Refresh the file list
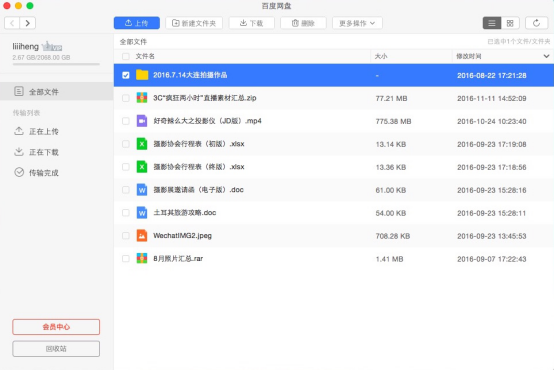 point(536,23)
